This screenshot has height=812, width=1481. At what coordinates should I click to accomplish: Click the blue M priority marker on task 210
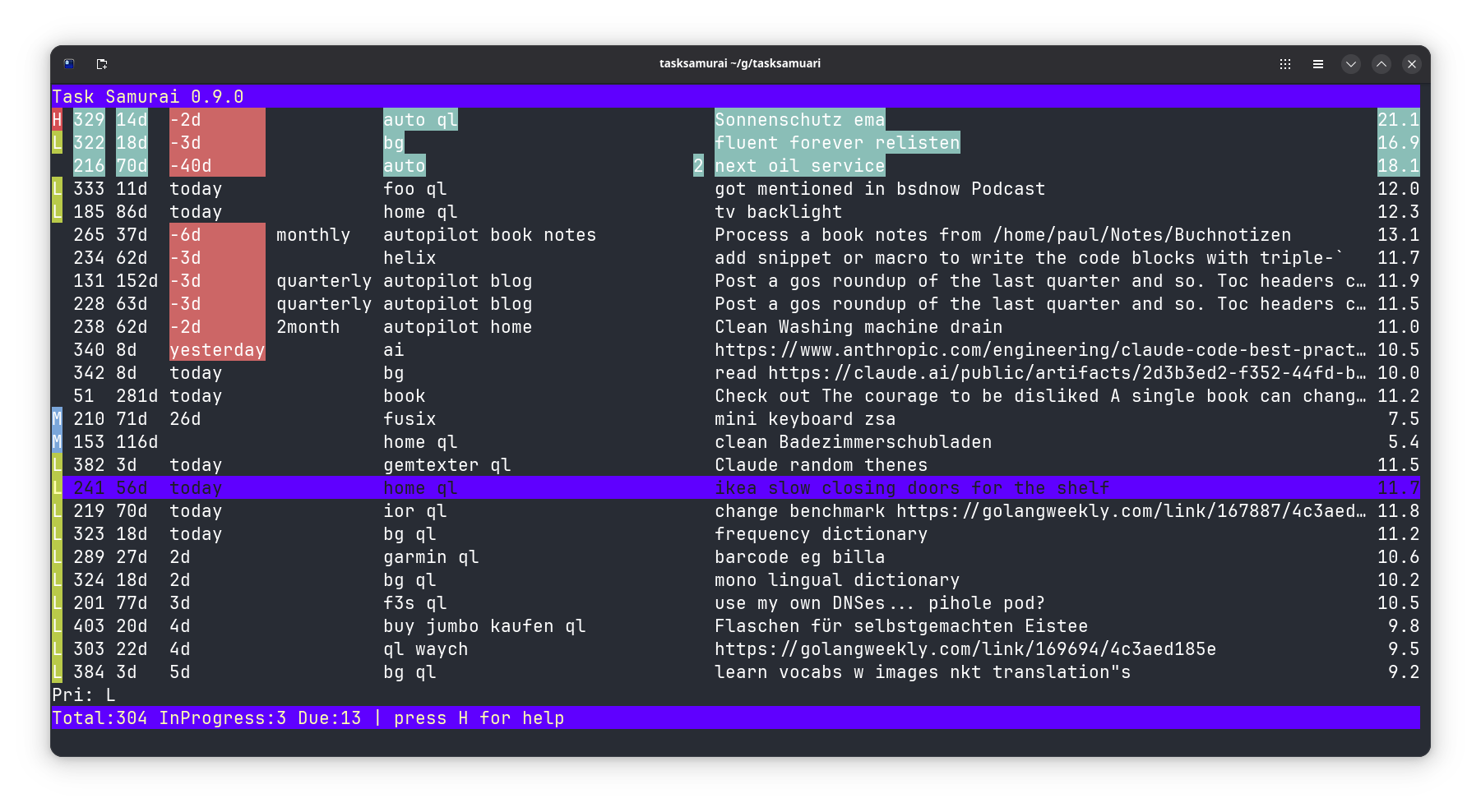pyautogui.click(x=57, y=419)
